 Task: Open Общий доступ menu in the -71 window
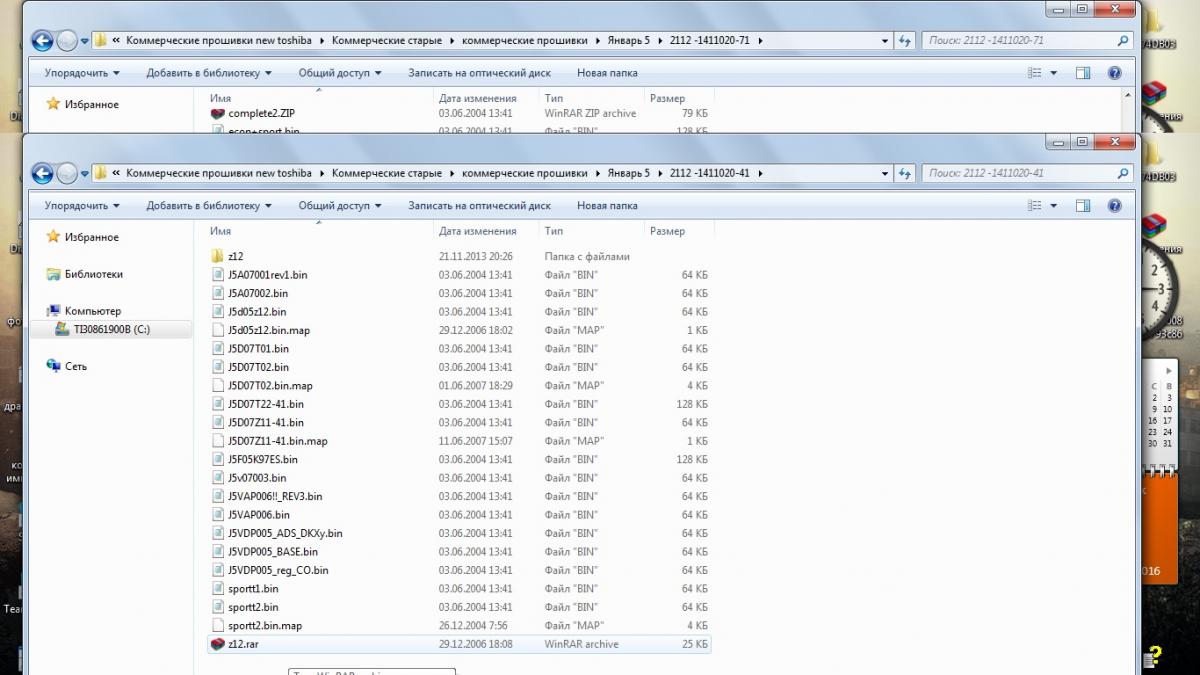click(340, 73)
